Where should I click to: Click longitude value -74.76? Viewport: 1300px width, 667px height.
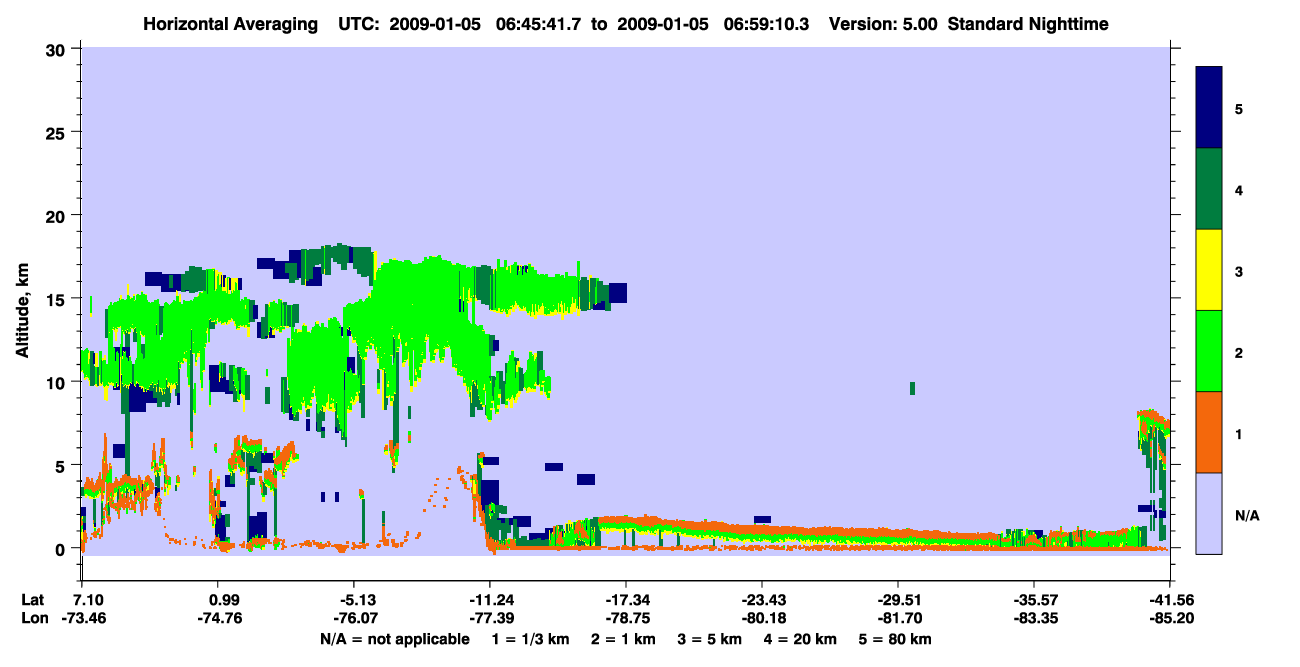point(220,618)
